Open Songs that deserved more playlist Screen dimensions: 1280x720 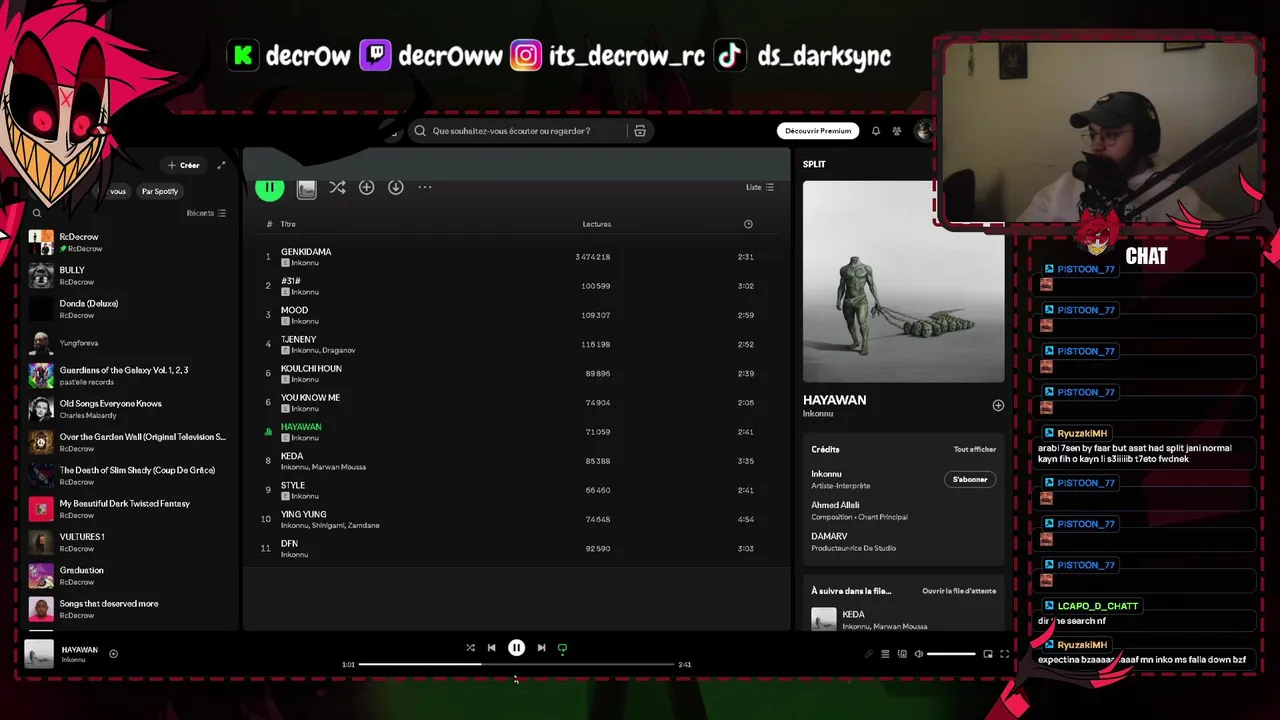coord(130,609)
